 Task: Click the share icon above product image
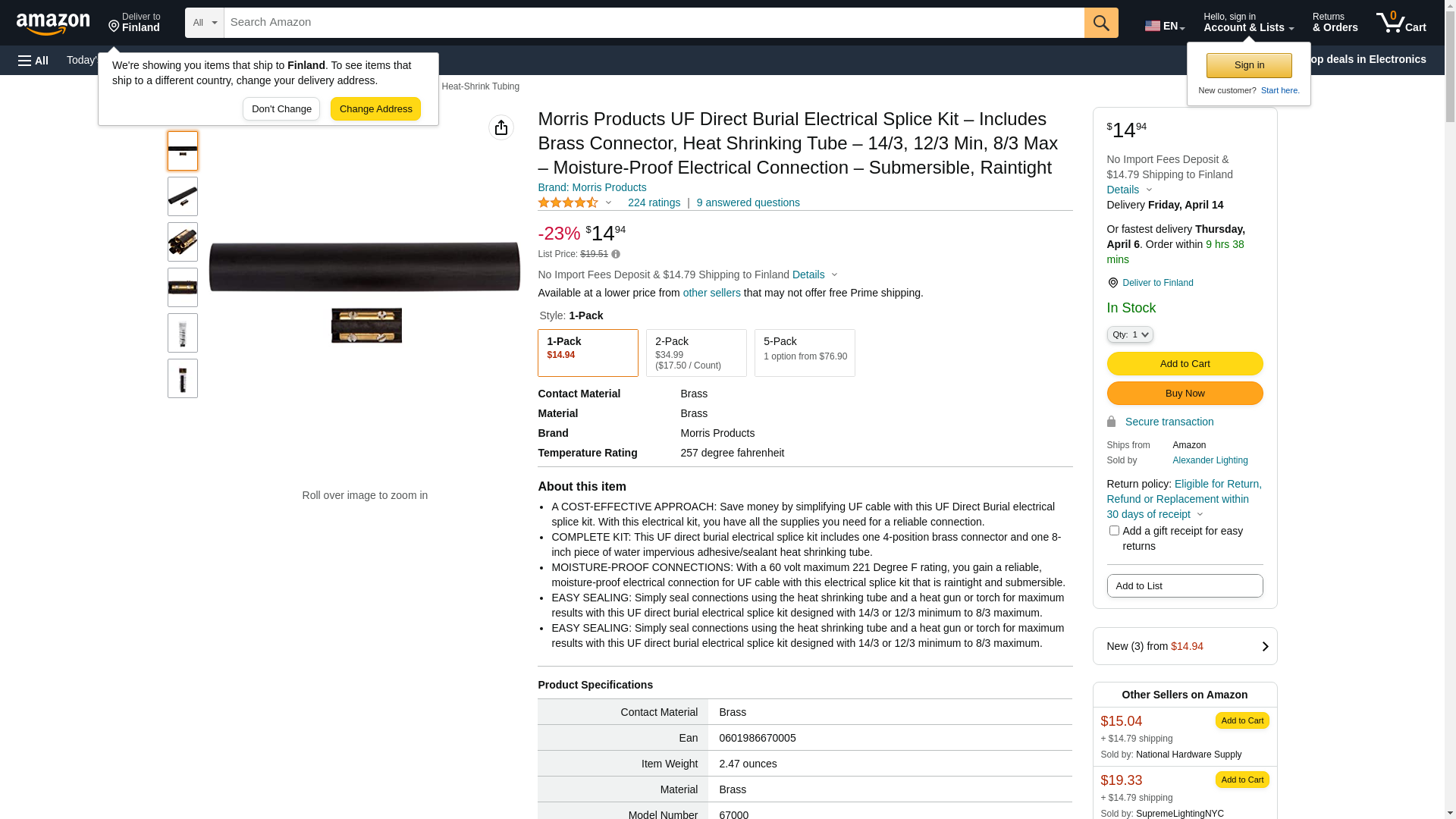(x=501, y=127)
